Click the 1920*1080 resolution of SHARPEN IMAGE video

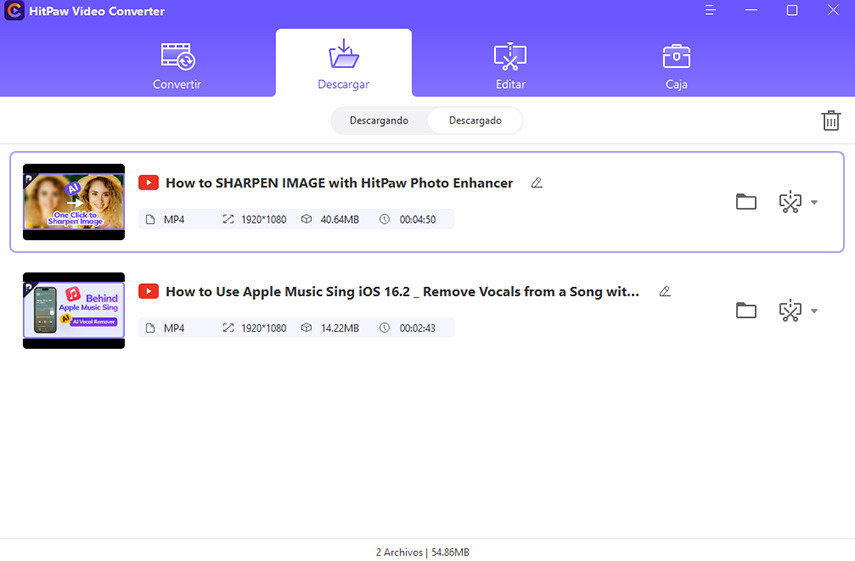click(x=263, y=219)
